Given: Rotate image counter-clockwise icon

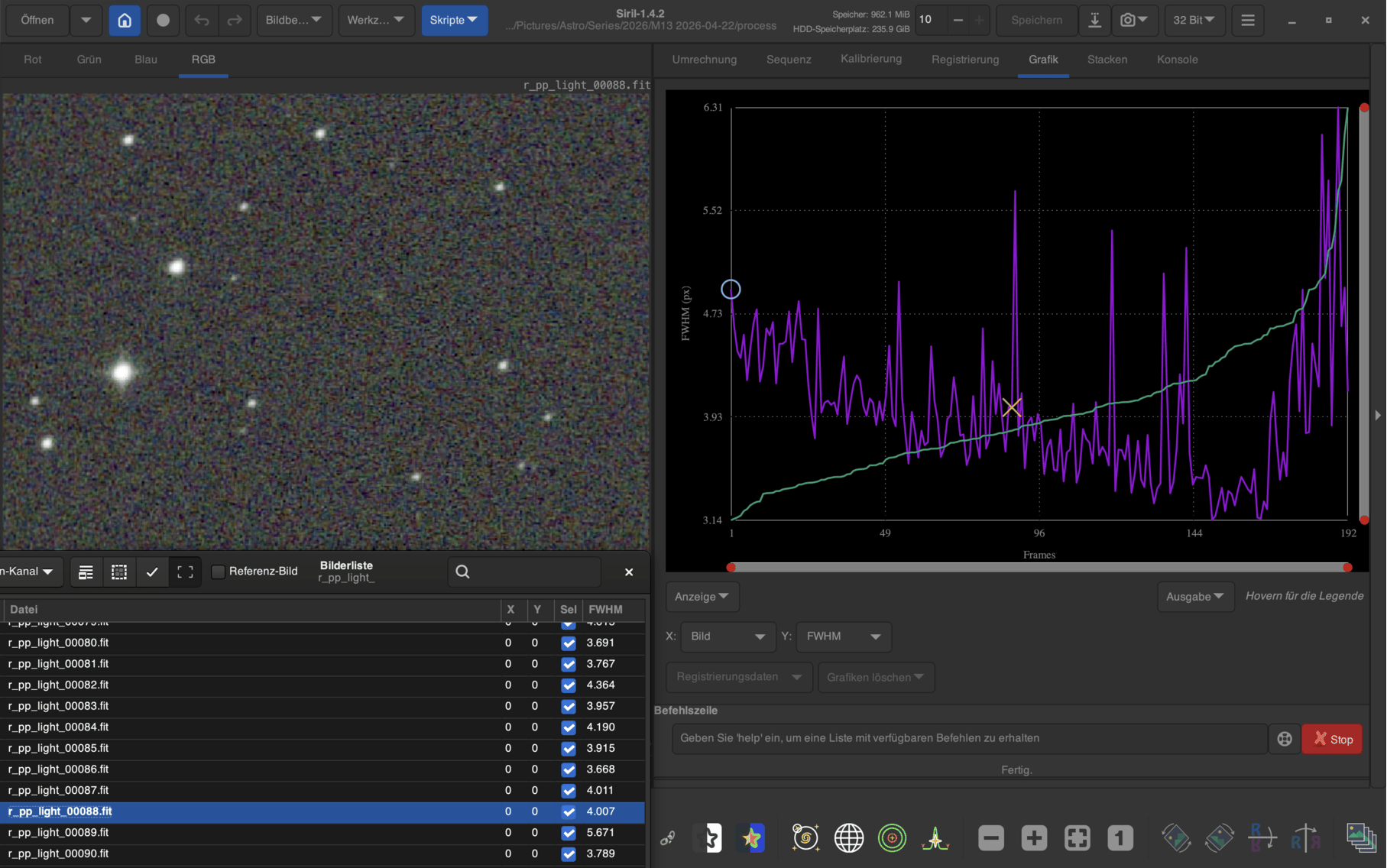Looking at the screenshot, I should [1176, 838].
